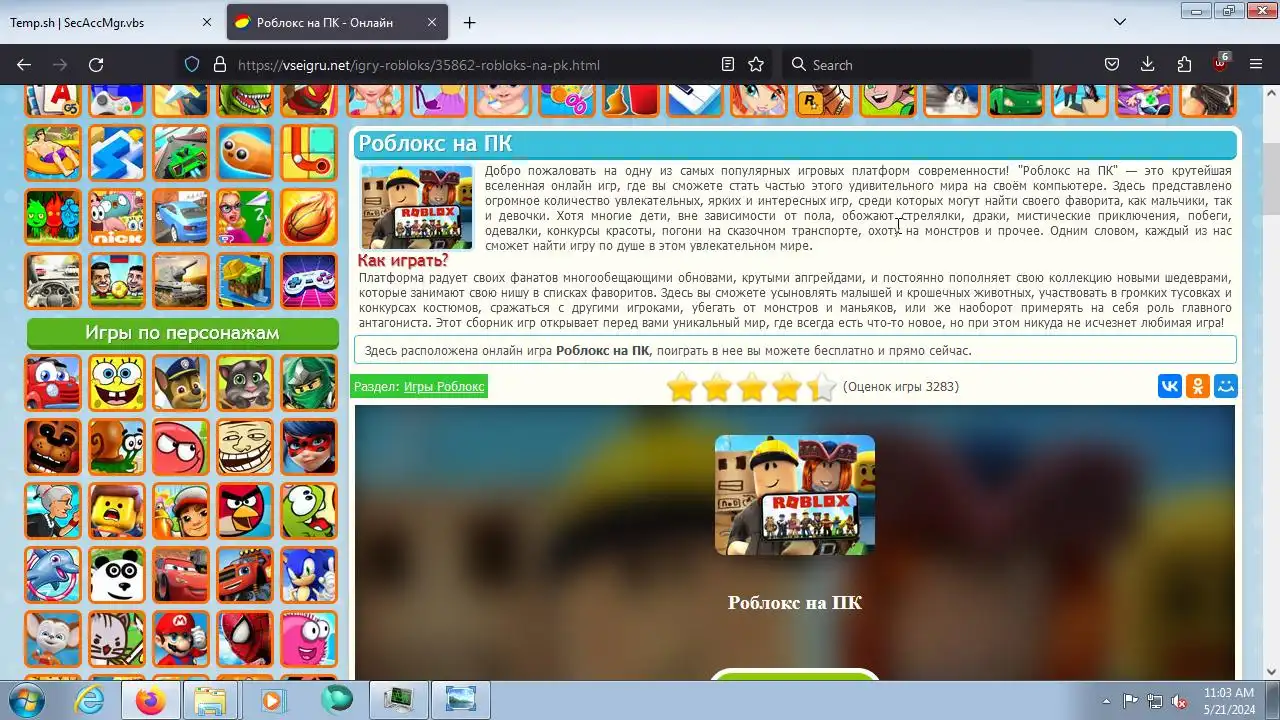The height and width of the screenshot is (720, 1280).
Task: Open the green Ninjago ninja games icon
Action: pyautogui.click(x=309, y=383)
